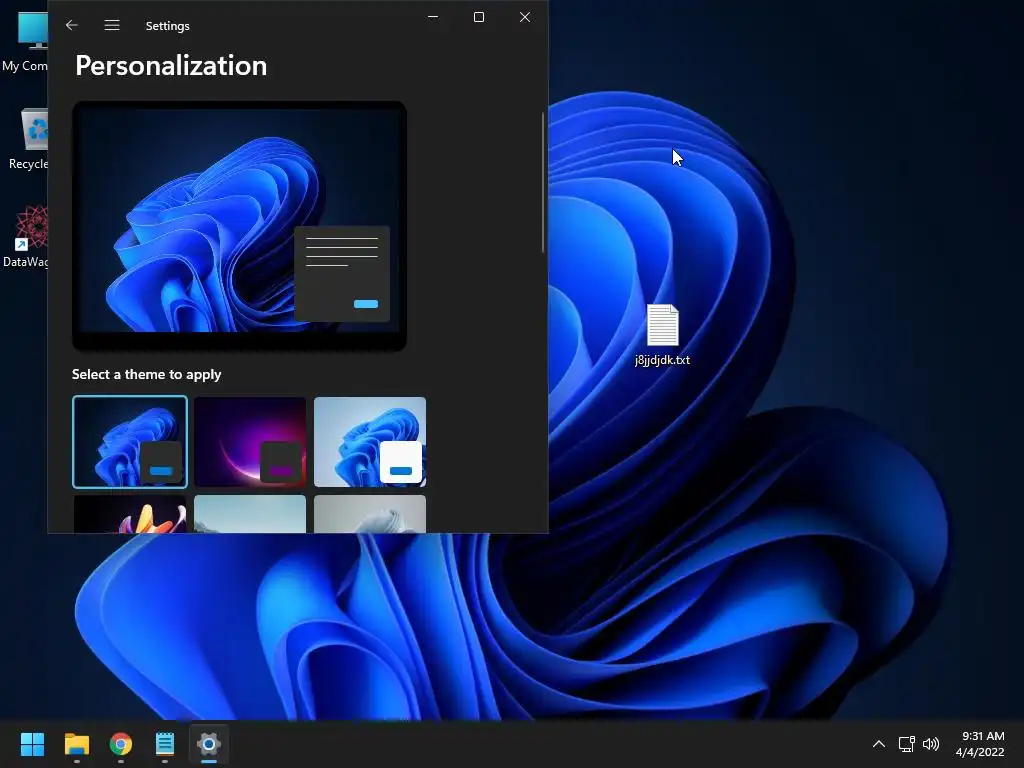
Task: Choose the colorful flower theme thumbnail
Action: click(130, 514)
